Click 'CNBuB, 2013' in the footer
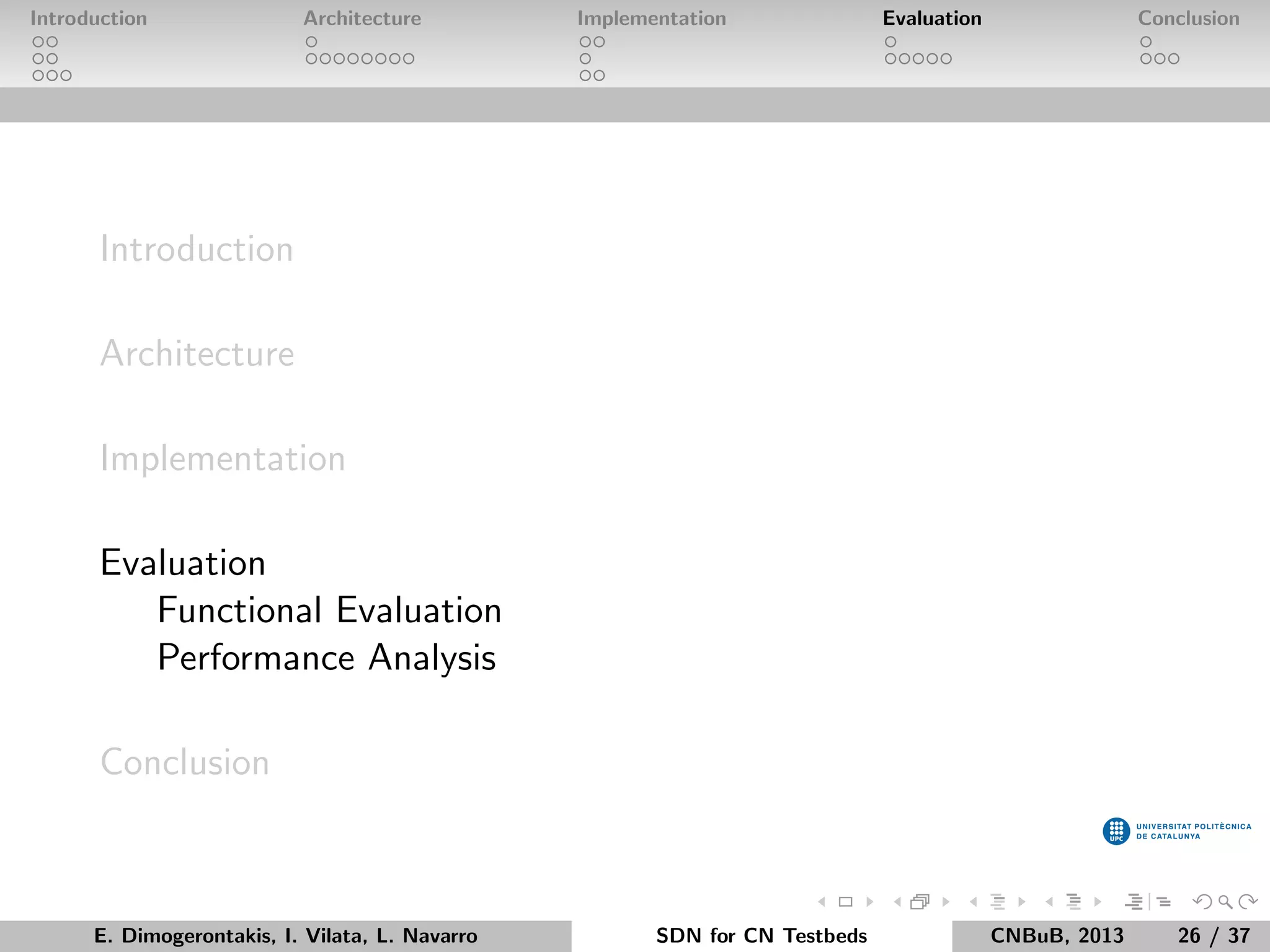The height and width of the screenshot is (952, 1270). [1057, 936]
